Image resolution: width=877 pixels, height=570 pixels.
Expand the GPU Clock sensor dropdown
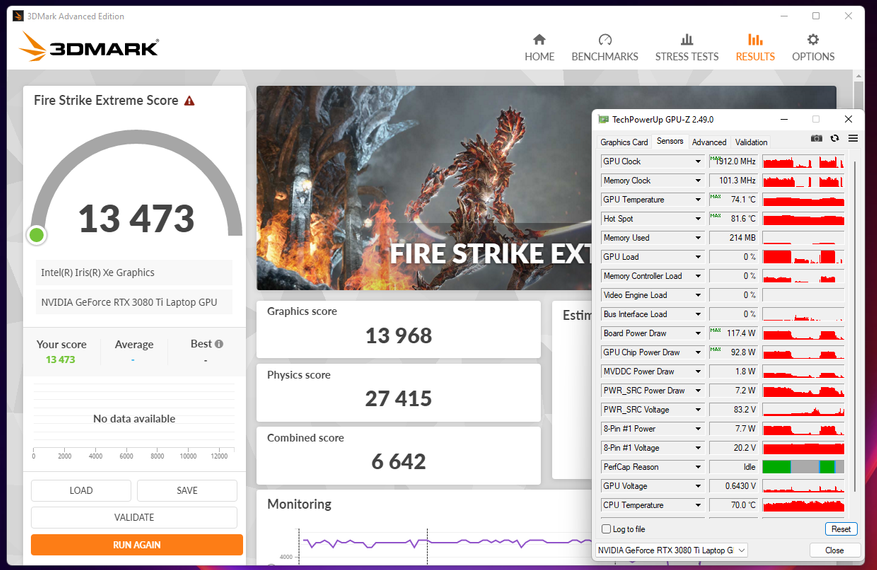[x=698, y=162]
